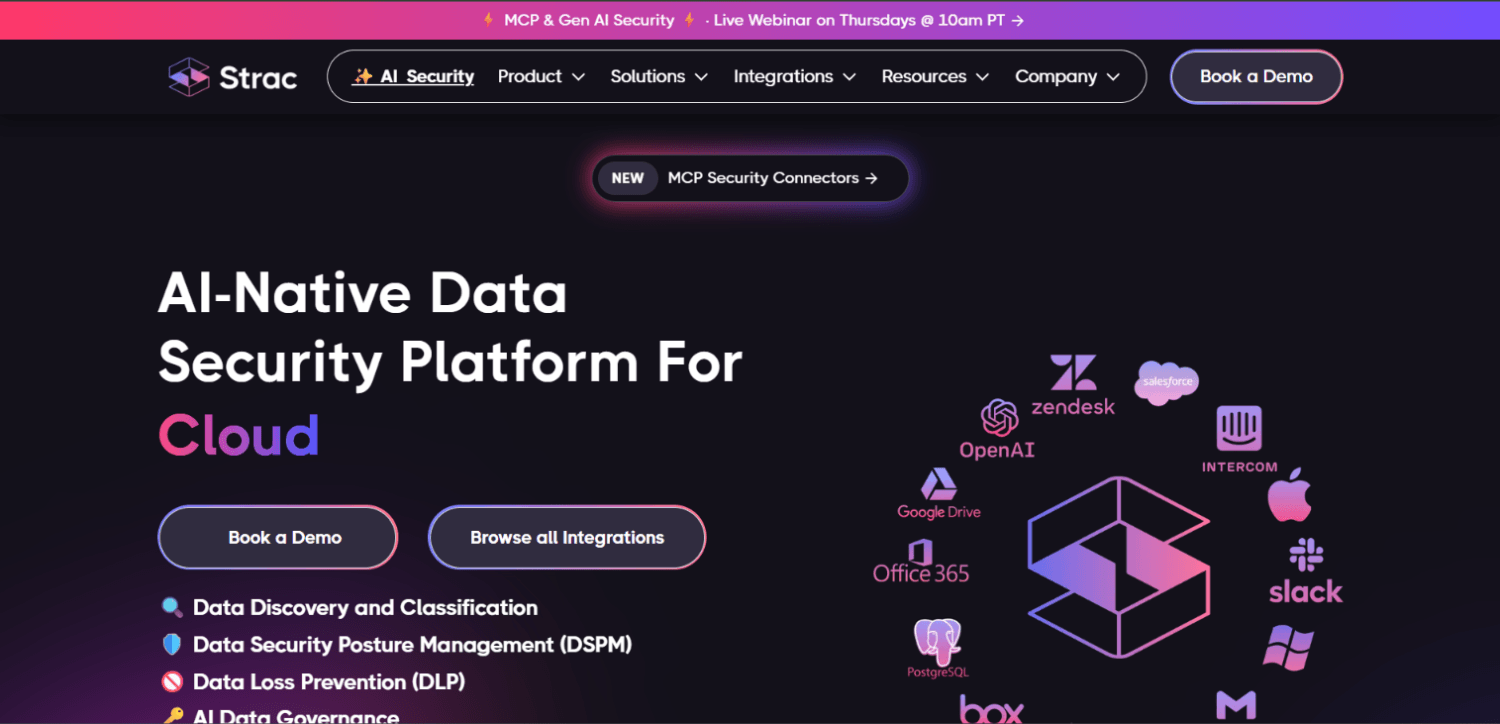Image resolution: width=1500 pixels, height=724 pixels.
Task: Click the shield icon beside DSPM
Action: click(x=172, y=645)
